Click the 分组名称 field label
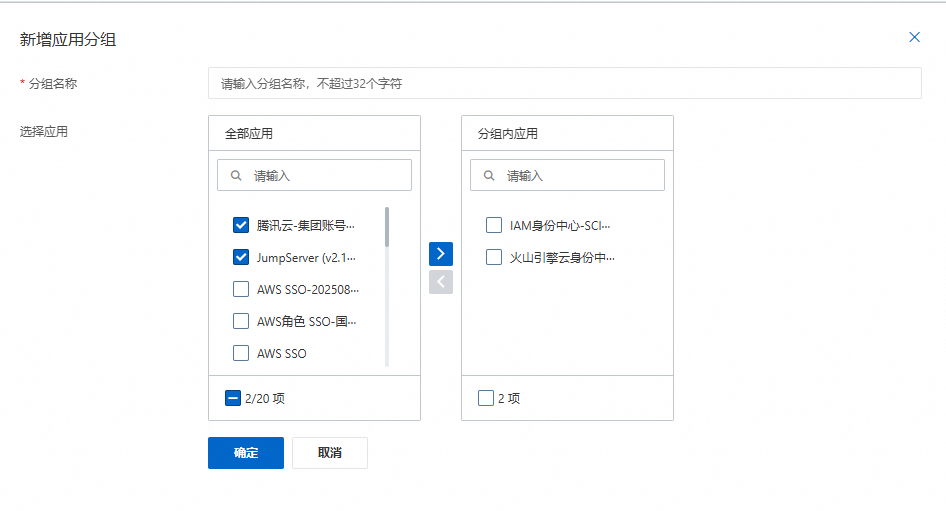Image resolution: width=946 pixels, height=511 pixels. click(52, 84)
